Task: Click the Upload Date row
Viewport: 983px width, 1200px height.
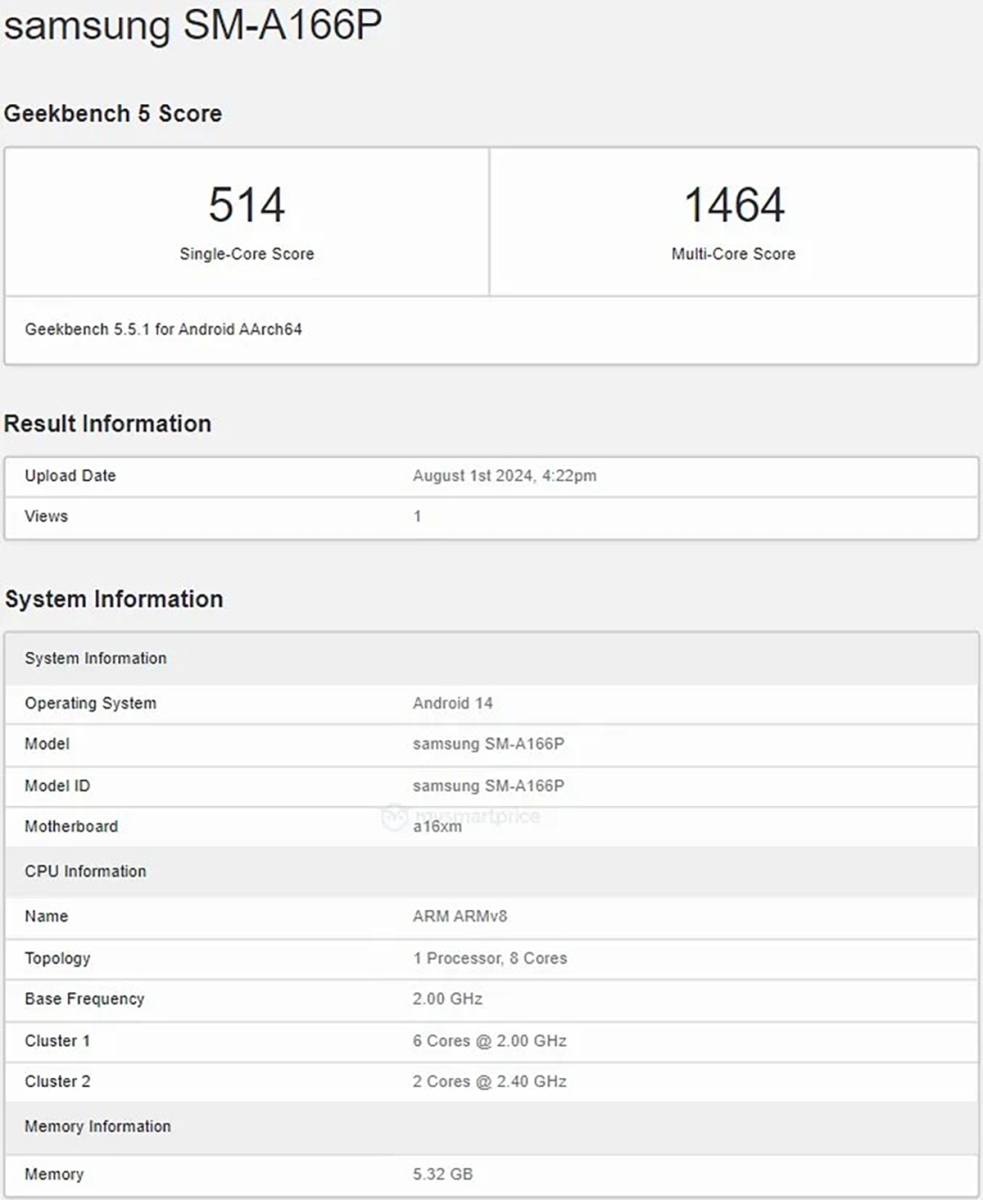Action: tap(300, 476)
